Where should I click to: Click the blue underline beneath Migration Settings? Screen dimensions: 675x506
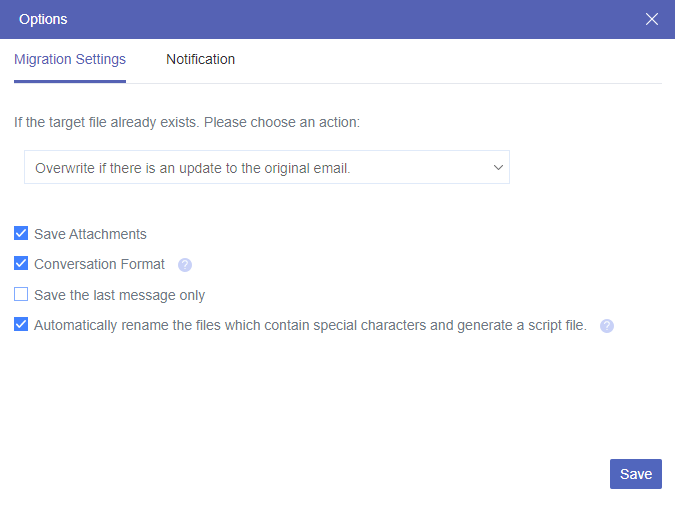coord(70,81)
